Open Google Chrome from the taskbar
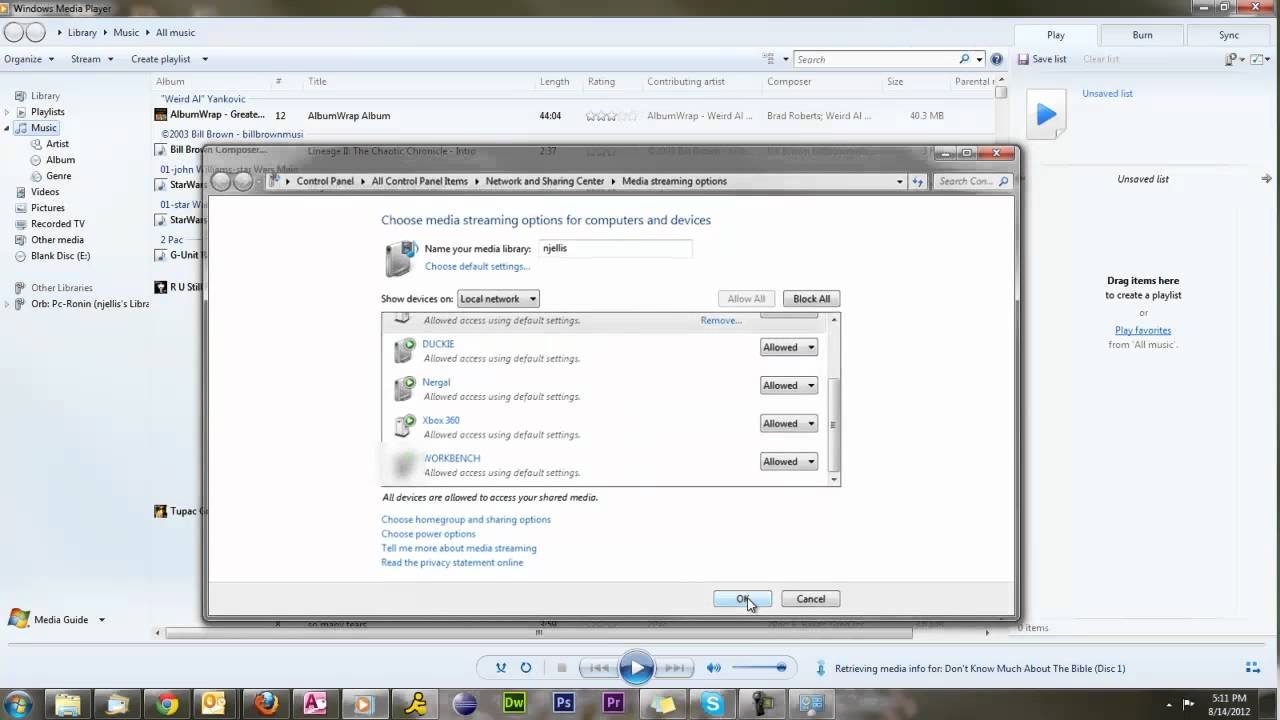The image size is (1280, 720). [167, 704]
